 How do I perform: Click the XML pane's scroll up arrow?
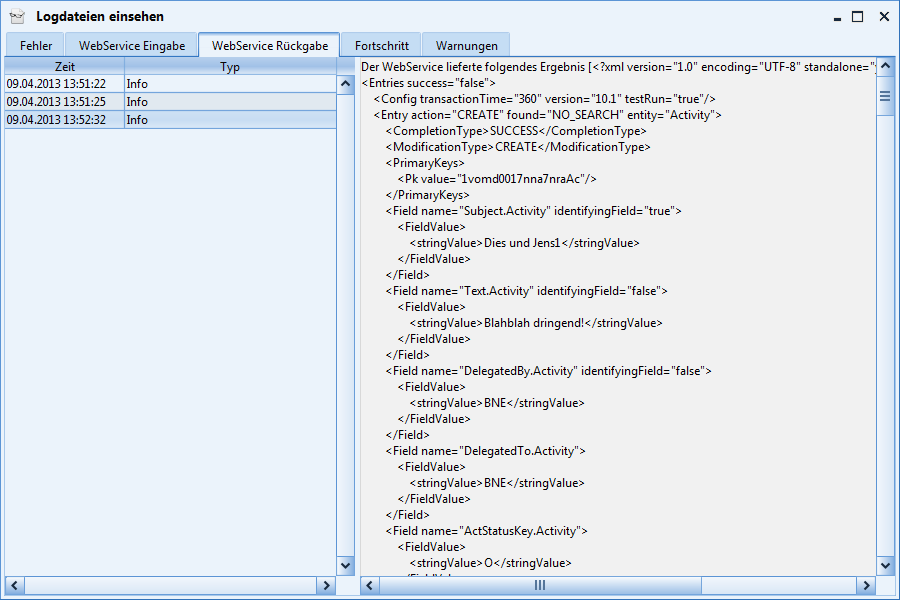[x=885, y=67]
